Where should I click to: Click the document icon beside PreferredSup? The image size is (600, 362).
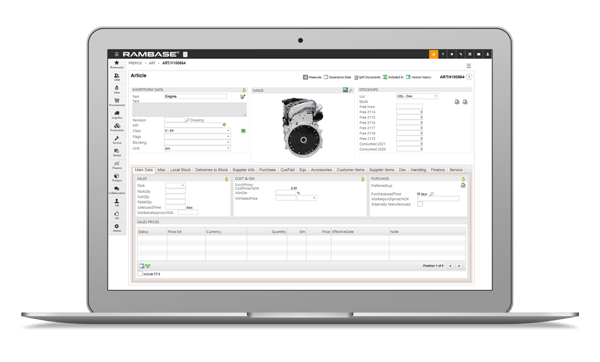coord(463,185)
